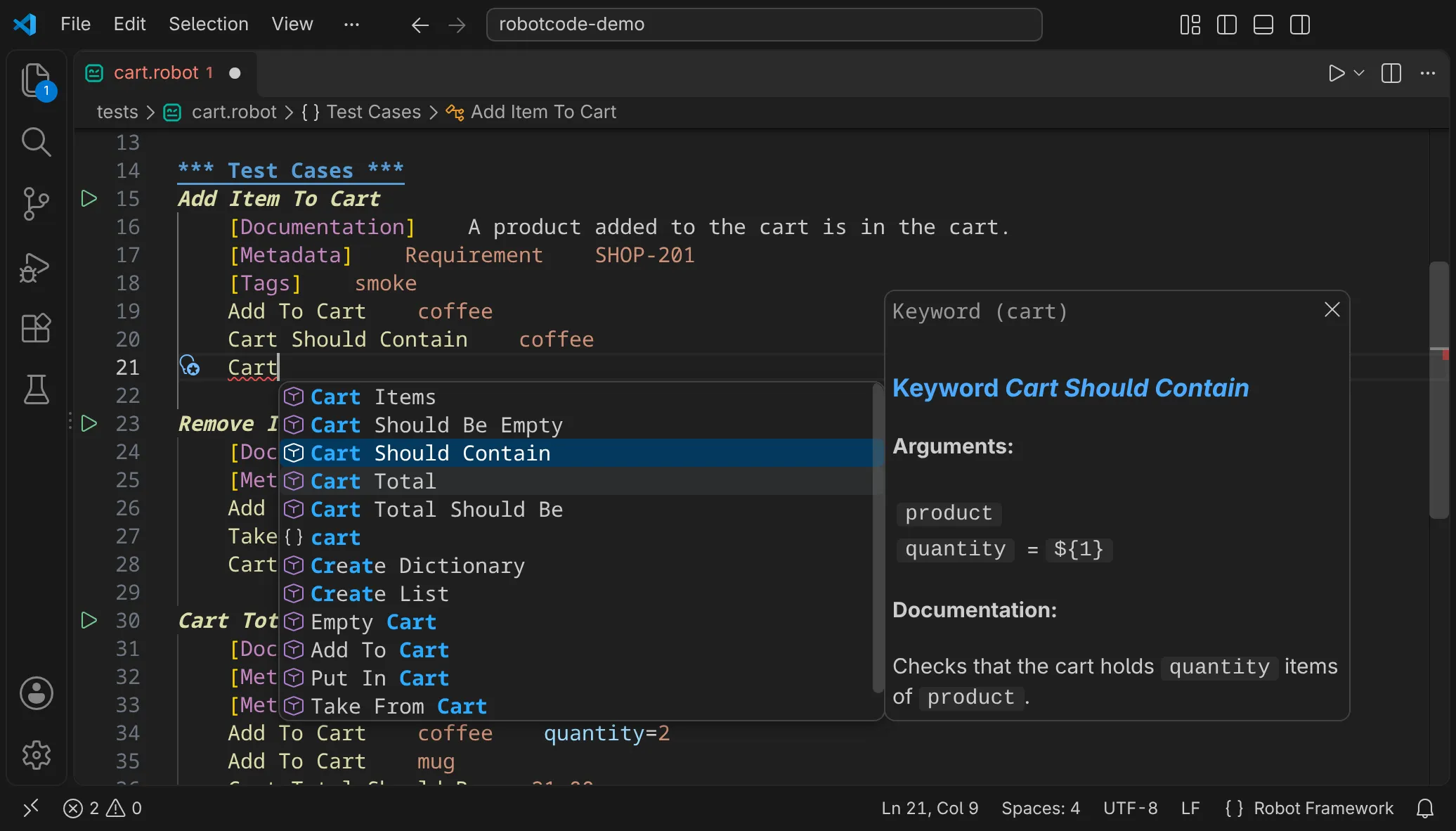Show more menu bar items
Screen dimensions: 1456x831
351,25
